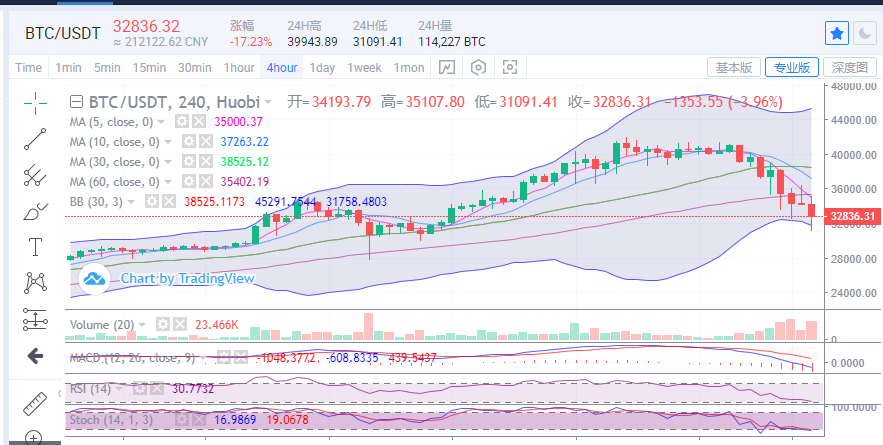Expand Stoch (14, 1, 3) dropdown arrow
The height and width of the screenshot is (445, 883).
tap(161, 420)
